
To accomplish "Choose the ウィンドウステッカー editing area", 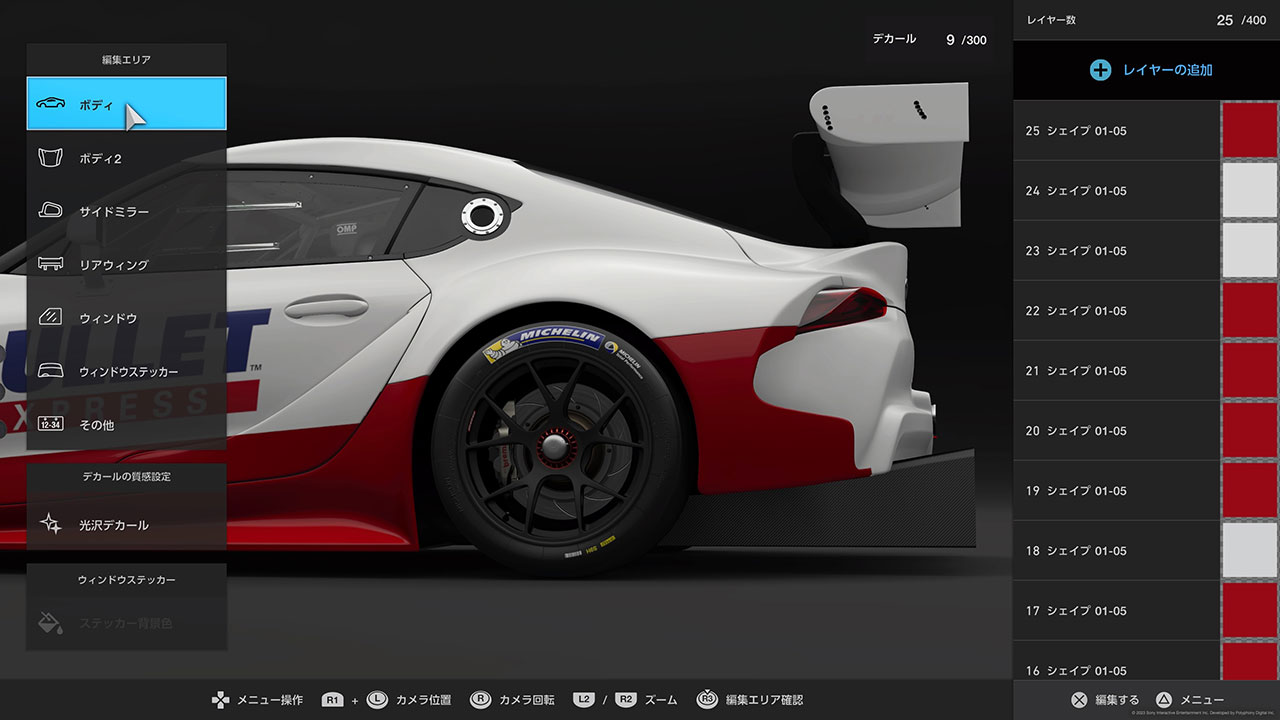I will 126,371.
